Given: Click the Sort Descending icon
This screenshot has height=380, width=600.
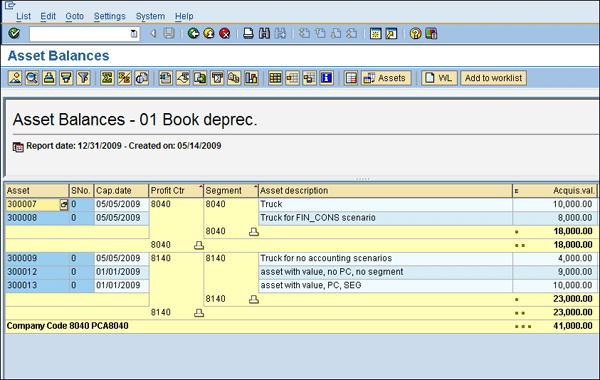Looking at the screenshot, I should (x=66, y=78).
